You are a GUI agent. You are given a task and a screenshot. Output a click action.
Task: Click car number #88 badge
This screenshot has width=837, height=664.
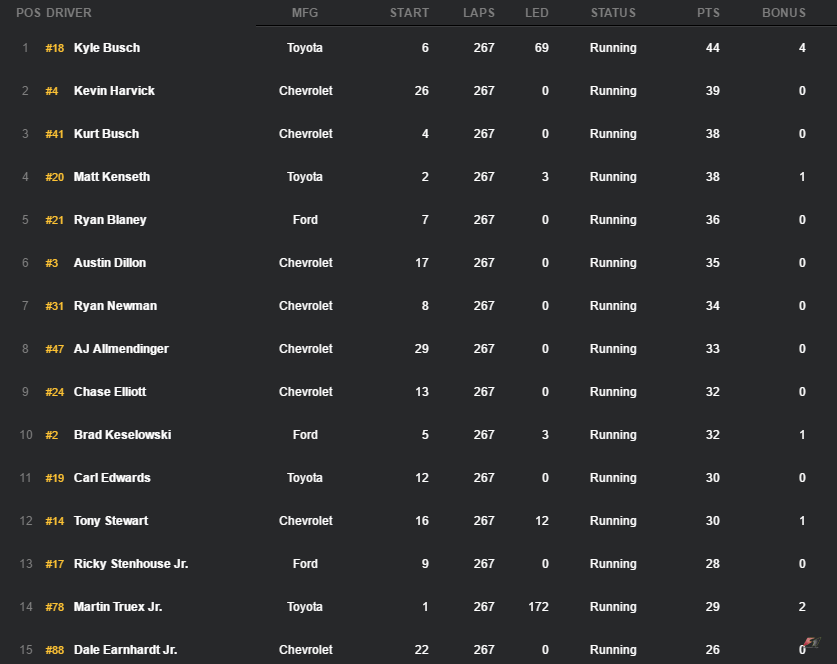[55, 650]
